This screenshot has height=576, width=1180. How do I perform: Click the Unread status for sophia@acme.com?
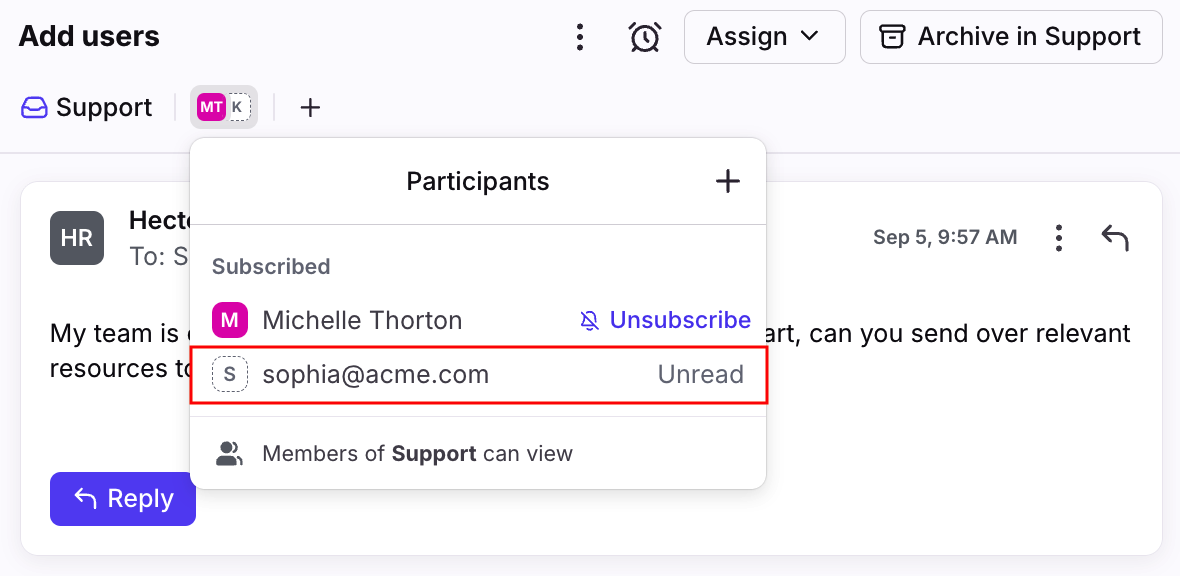701,375
